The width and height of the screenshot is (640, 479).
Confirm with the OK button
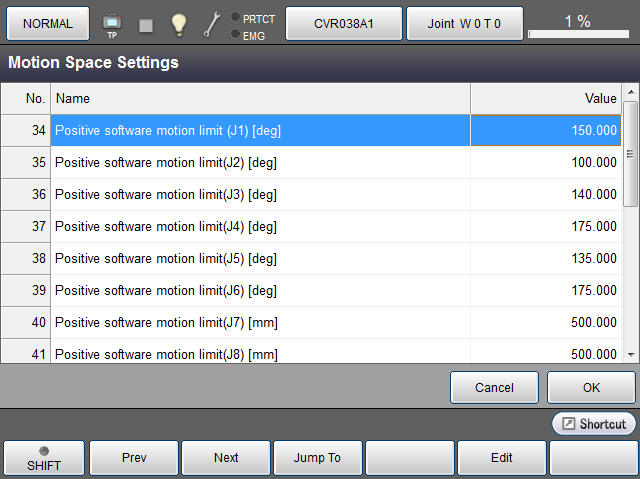tap(591, 387)
